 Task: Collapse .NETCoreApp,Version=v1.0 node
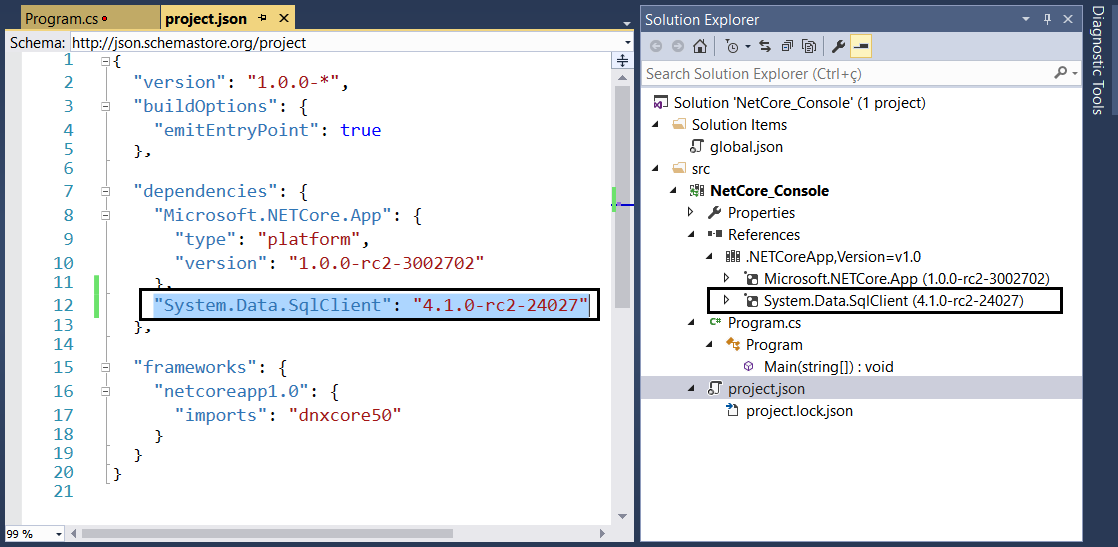point(709,257)
